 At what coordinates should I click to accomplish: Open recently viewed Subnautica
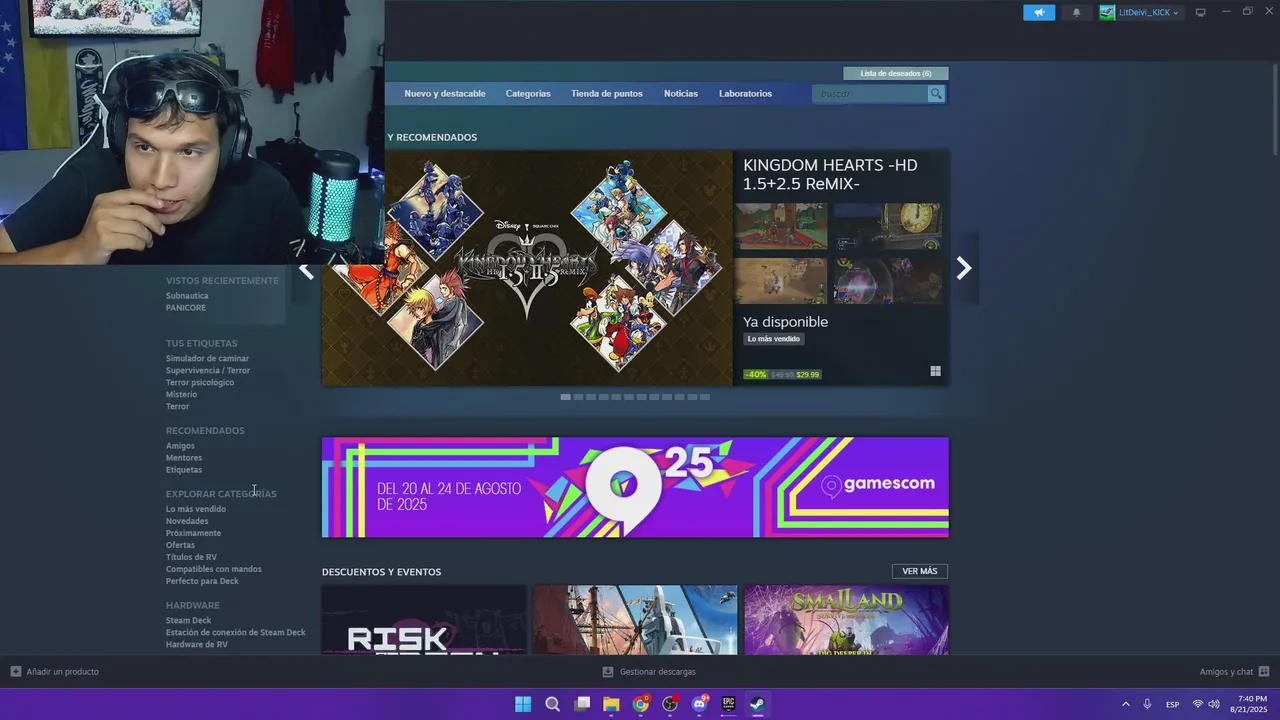point(187,296)
